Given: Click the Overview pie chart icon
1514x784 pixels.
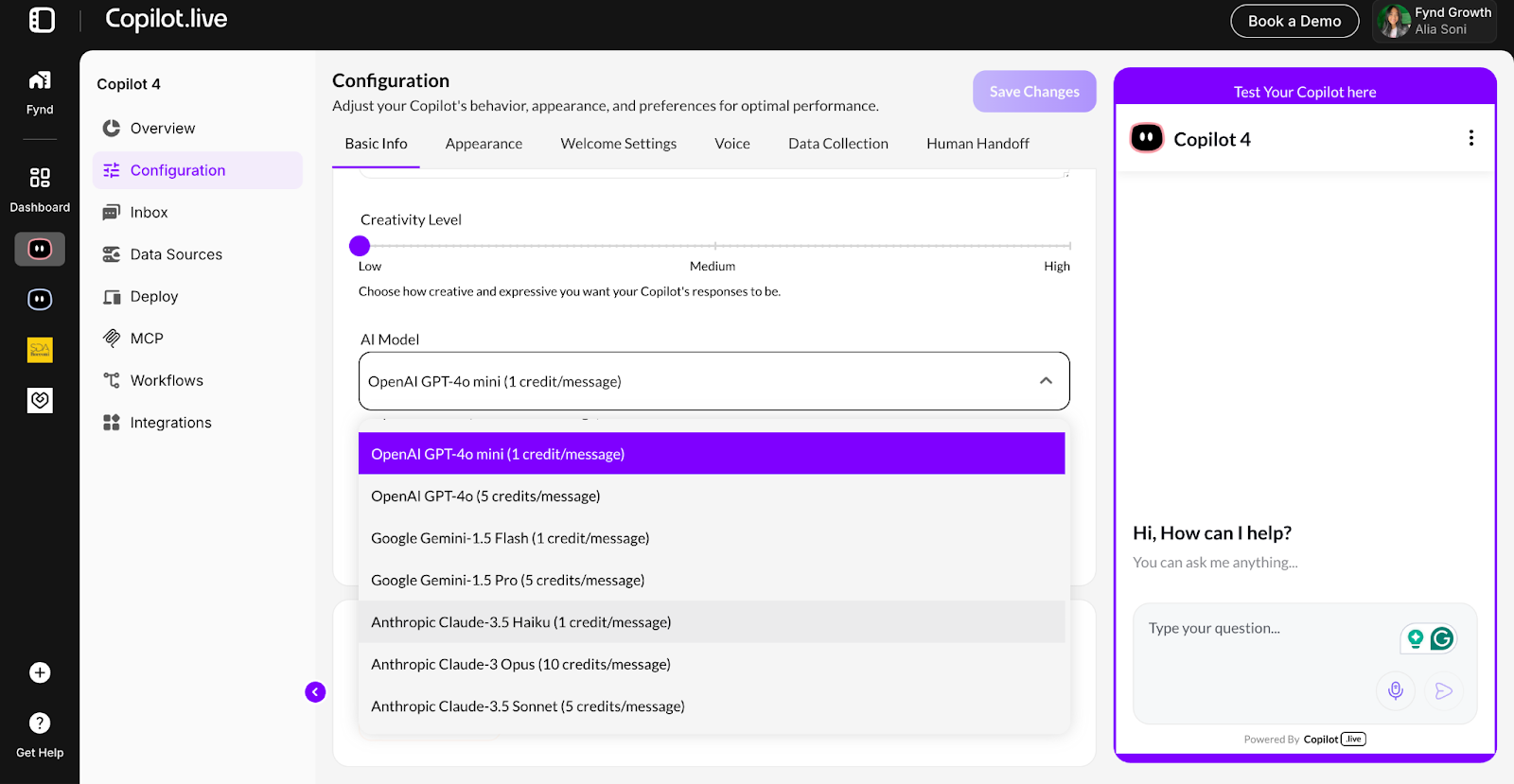Looking at the screenshot, I should tap(112, 128).
